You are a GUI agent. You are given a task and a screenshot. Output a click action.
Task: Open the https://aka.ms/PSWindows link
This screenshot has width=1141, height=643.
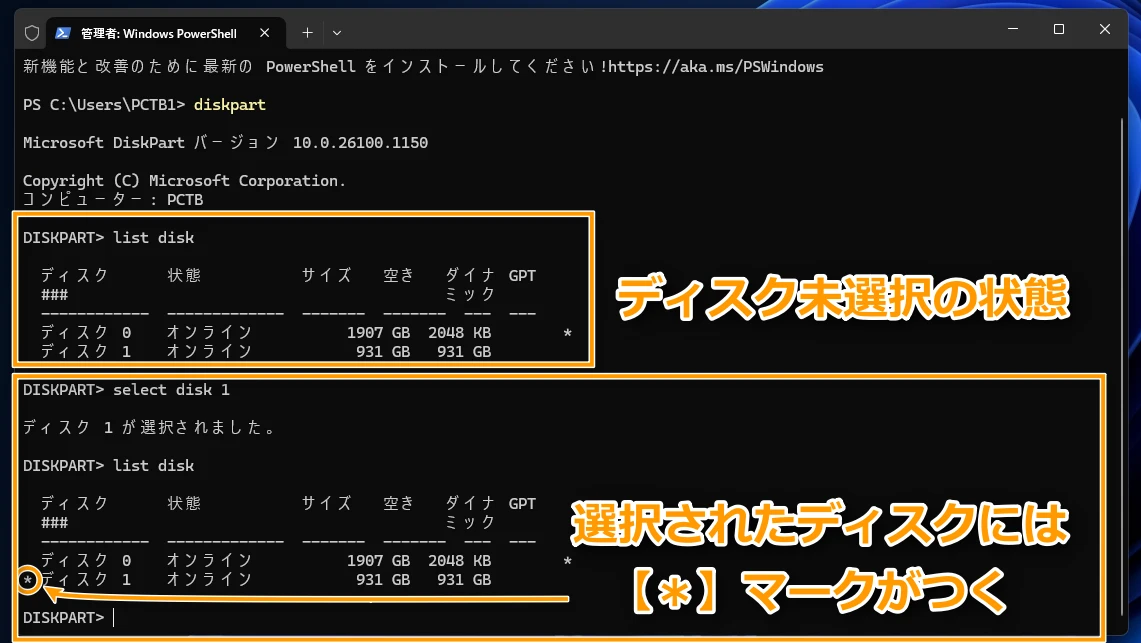[715, 67]
